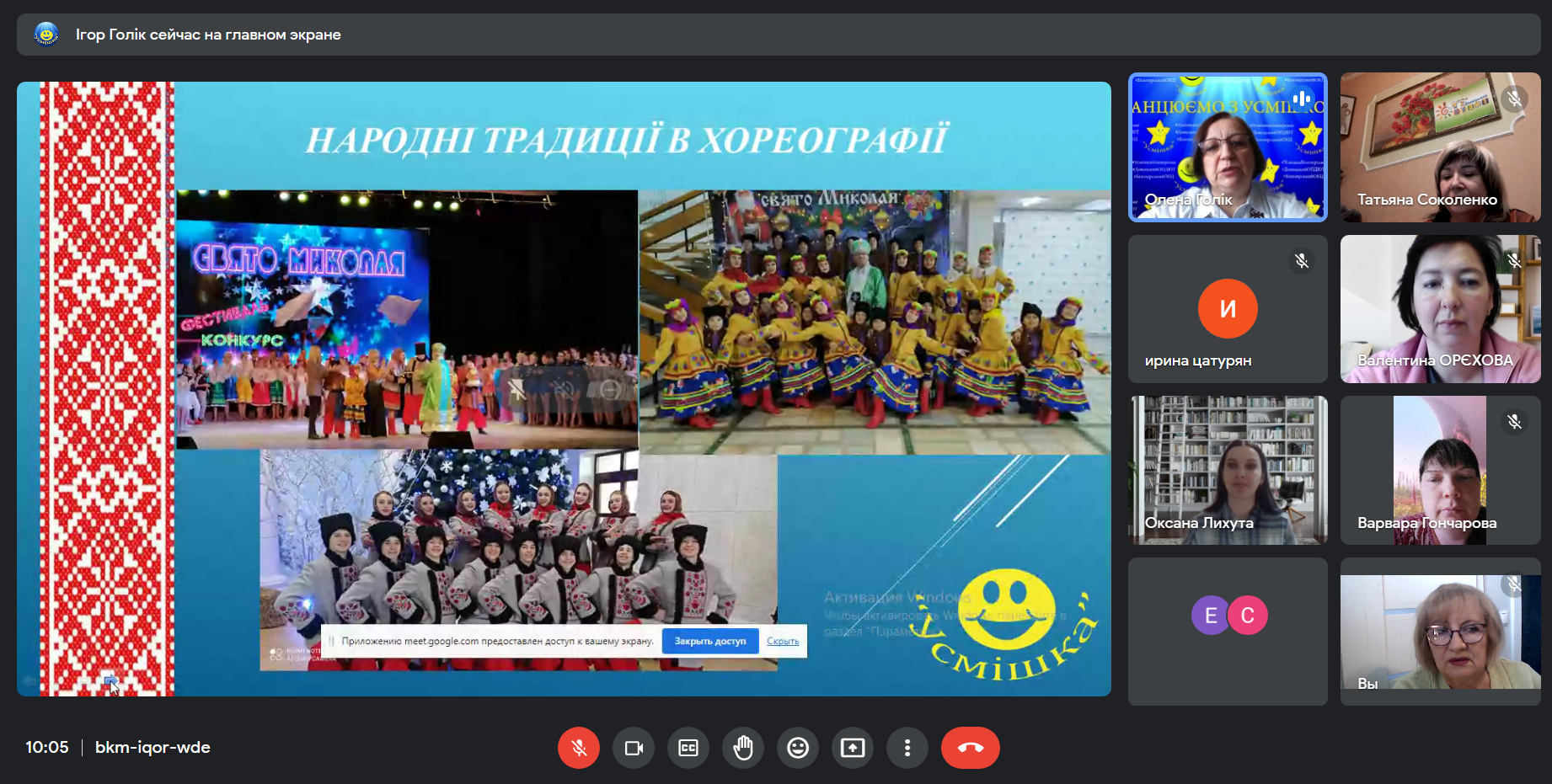Click the remove-from-call icon on the presentation overlay
Viewport: 1552px width, 784px height.
(610, 389)
